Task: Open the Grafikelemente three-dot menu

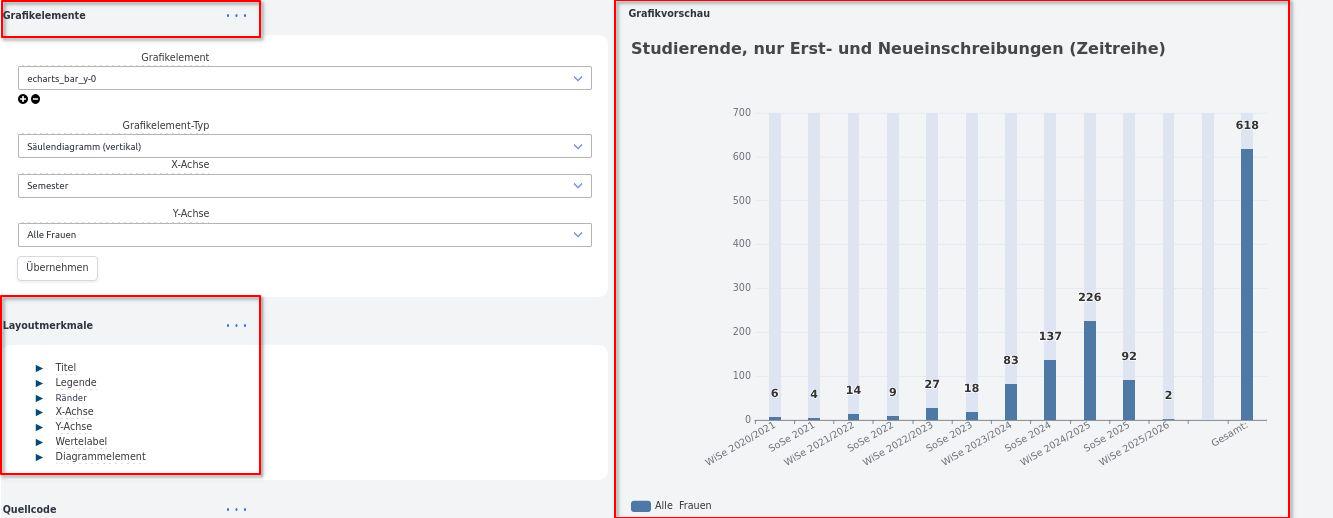Action: click(x=236, y=16)
